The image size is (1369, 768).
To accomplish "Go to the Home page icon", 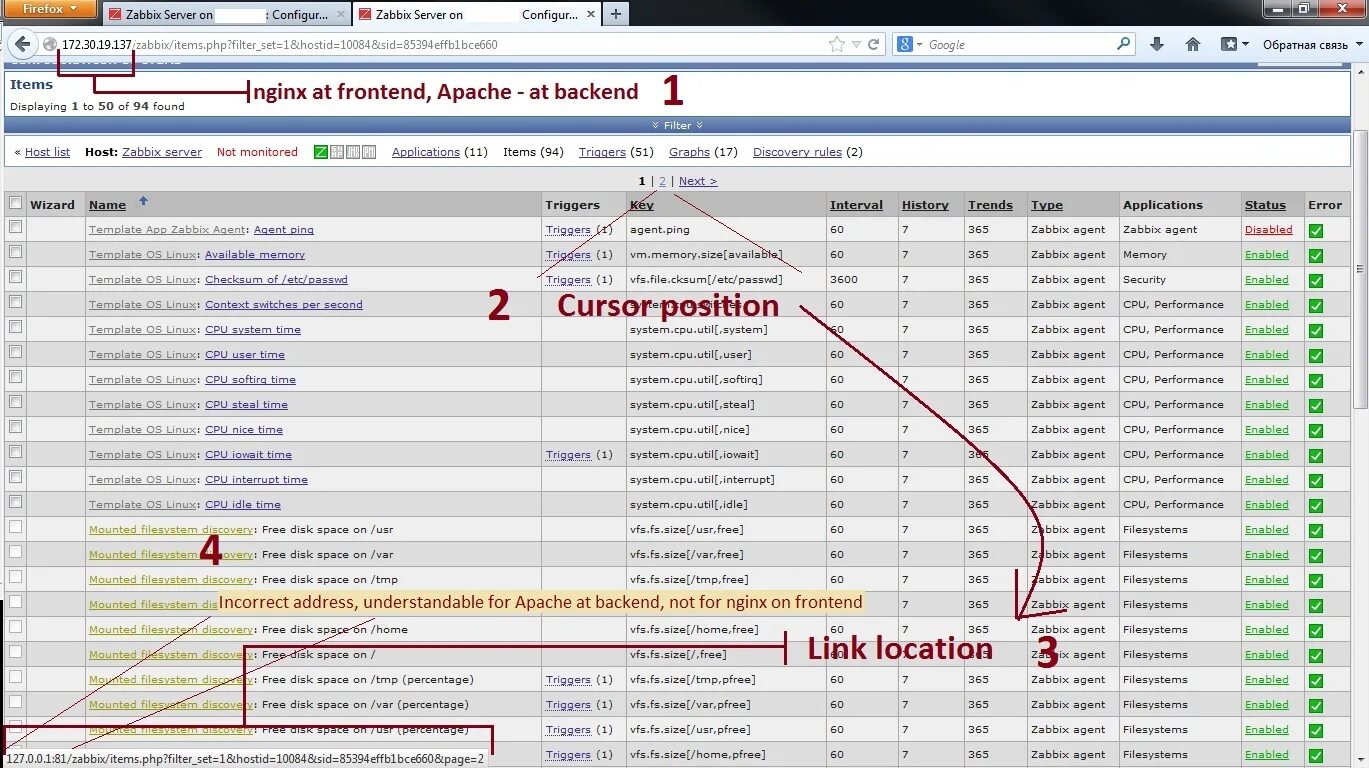I will point(1192,44).
